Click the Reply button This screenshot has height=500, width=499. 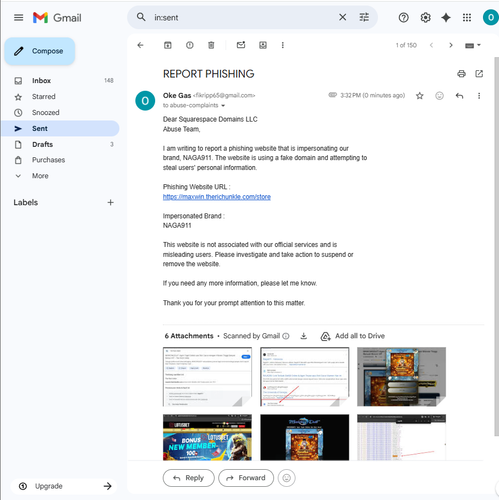tap(189, 478)
